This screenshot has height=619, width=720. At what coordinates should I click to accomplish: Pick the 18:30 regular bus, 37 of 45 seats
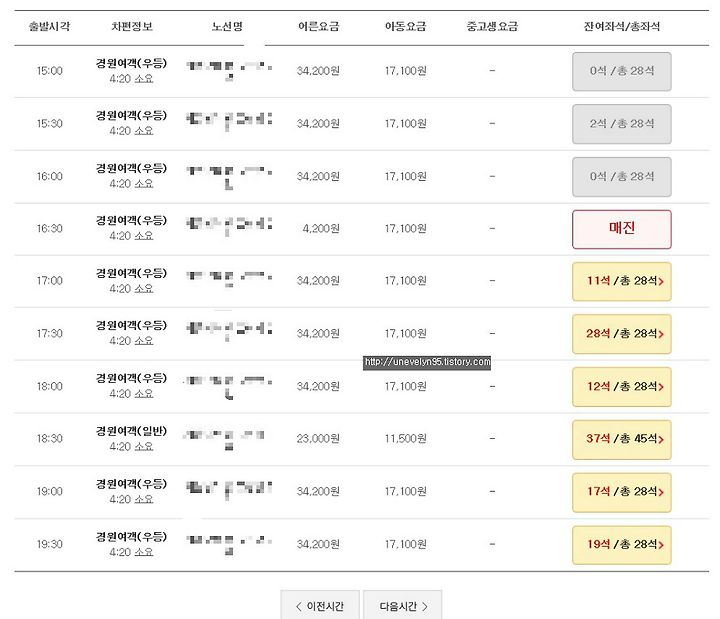pyautogui.click(x=622, y=439)
